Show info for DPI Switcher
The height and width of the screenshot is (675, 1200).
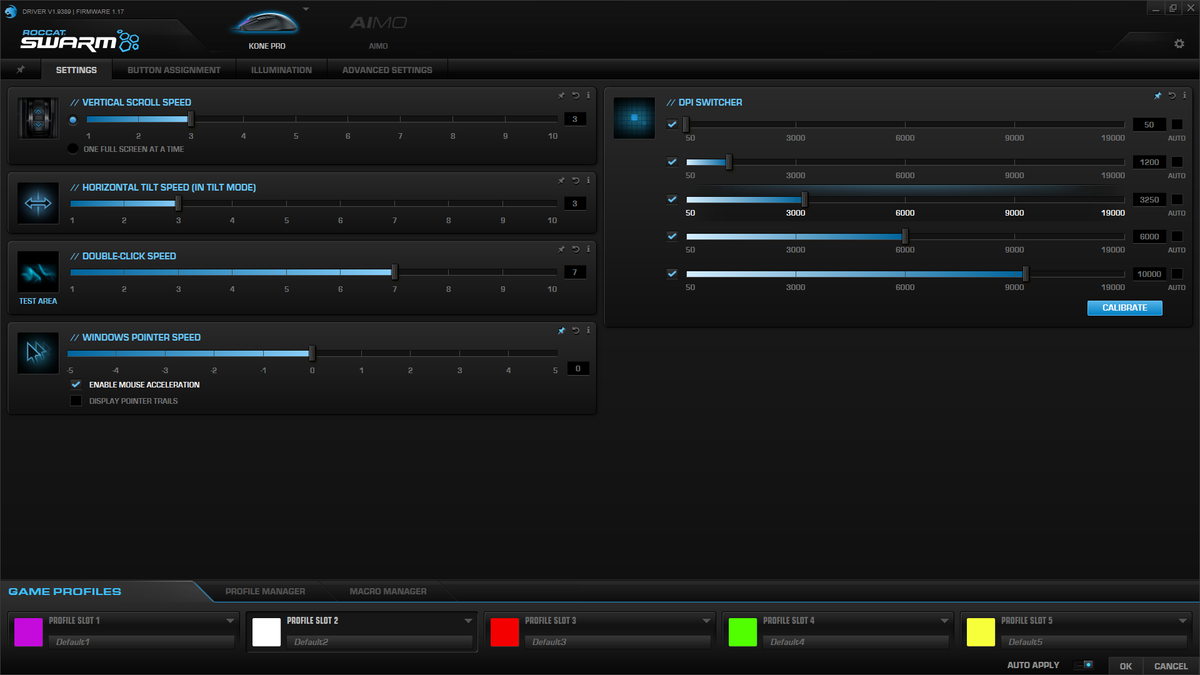(1184, 95)
